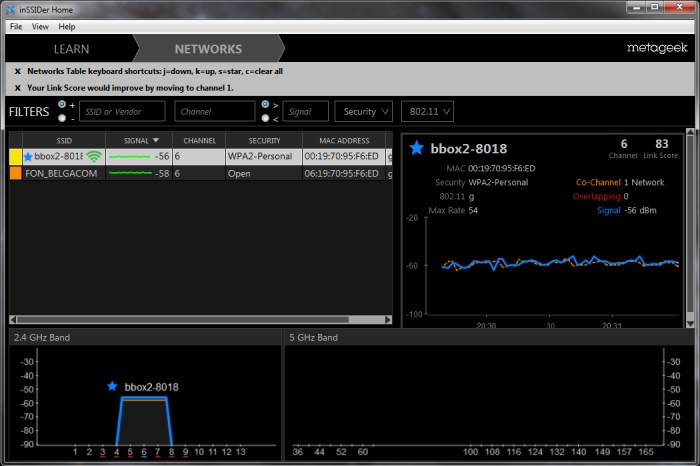Focus the Channel filter field

(215, 112)
